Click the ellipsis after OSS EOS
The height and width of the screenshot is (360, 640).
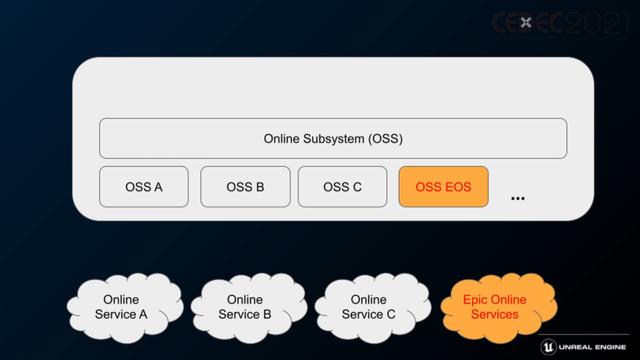518,198
